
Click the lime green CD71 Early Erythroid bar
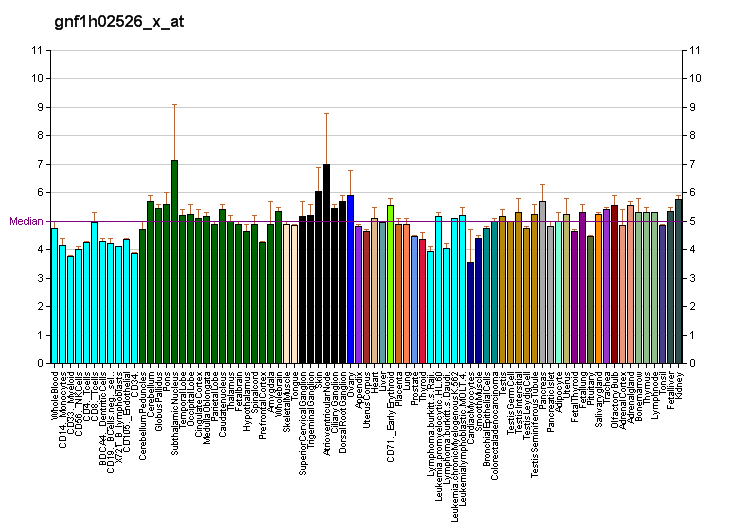click(390, 284)
